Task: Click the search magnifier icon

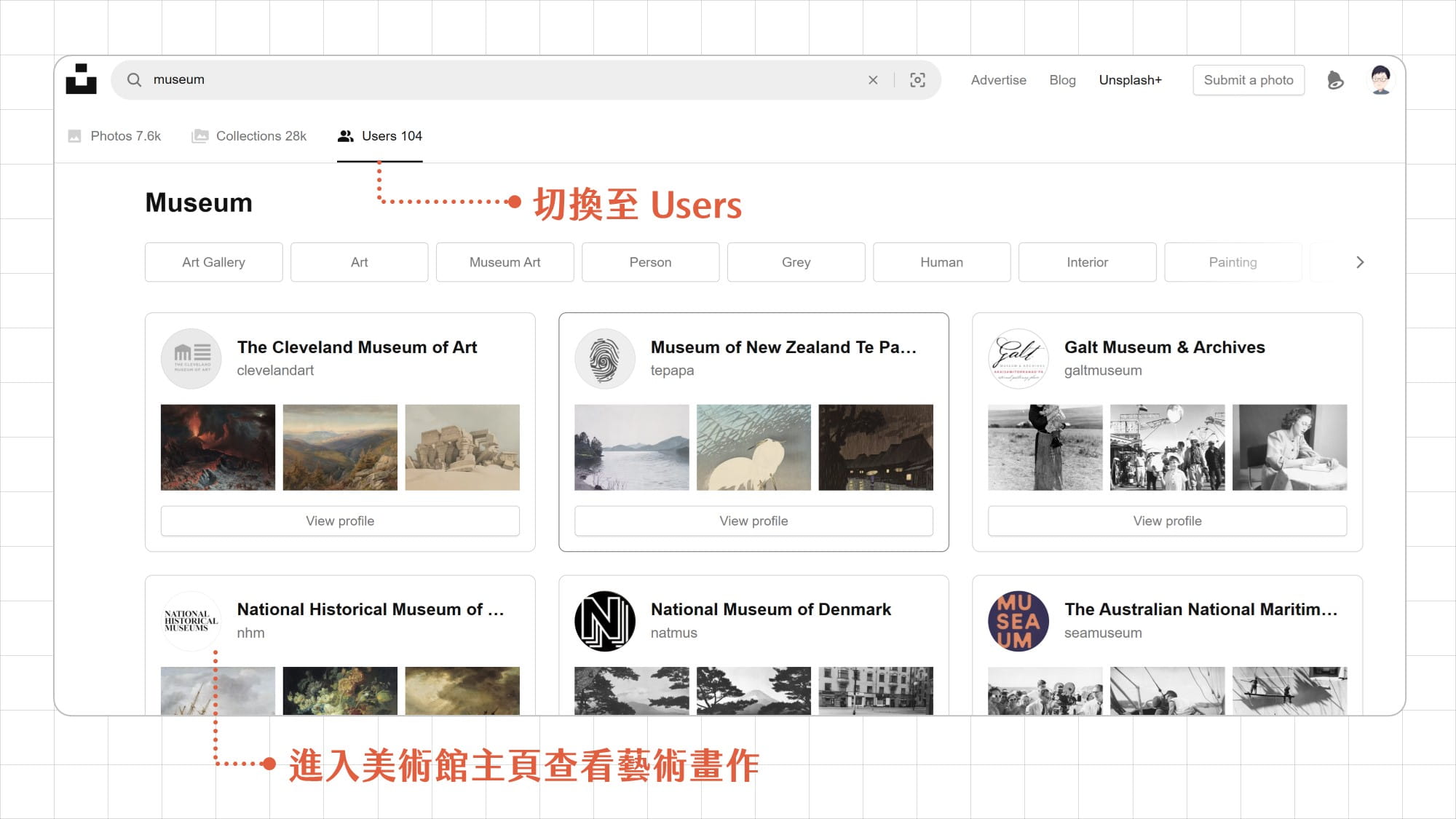Action: [134, 79]
